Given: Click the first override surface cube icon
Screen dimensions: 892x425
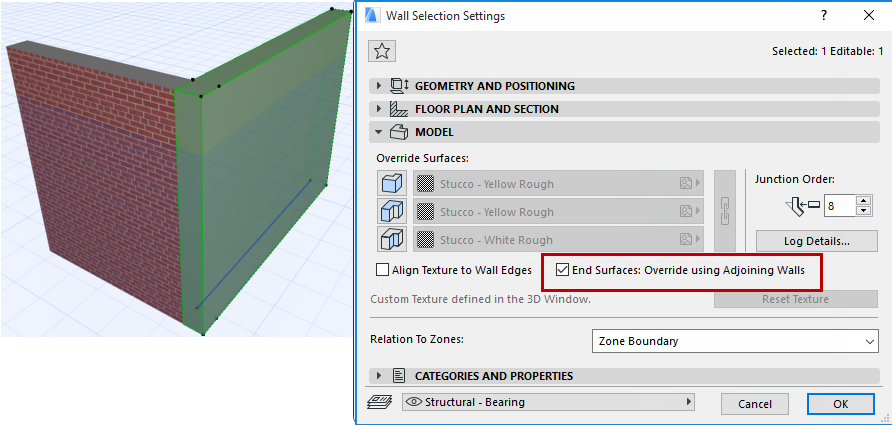Looking at the screenshot, I should point(389,184).
